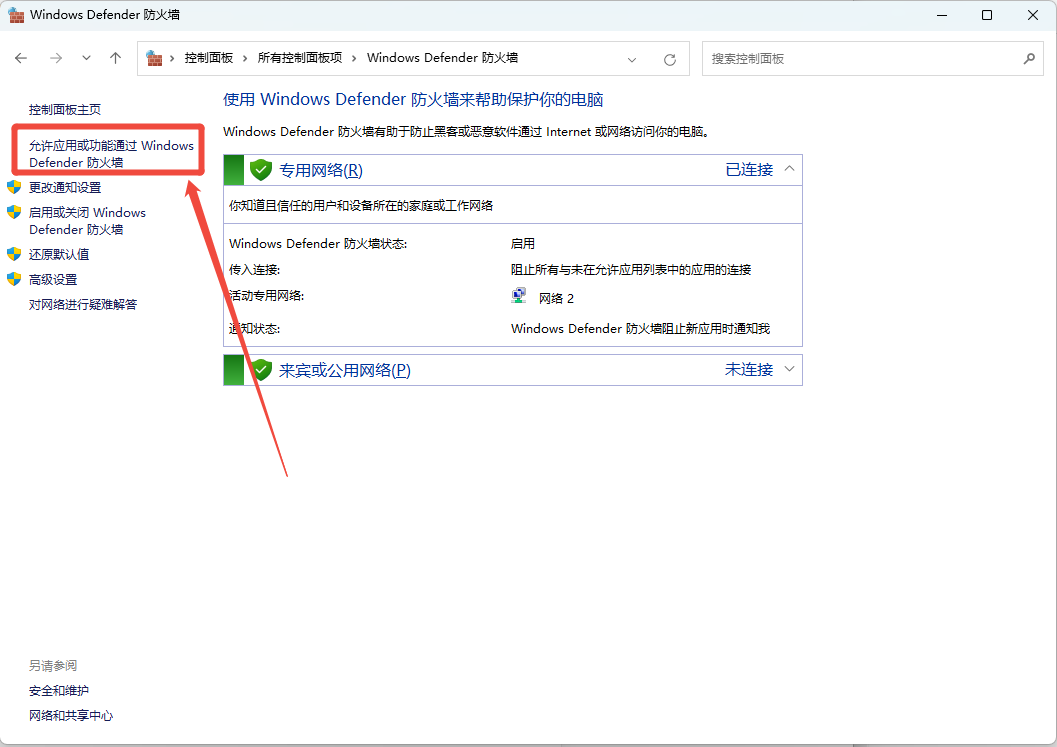Click the search magnifier icon
Image resolution: width=1057 pixels, height=747 pixels.
click(1029, 59)
